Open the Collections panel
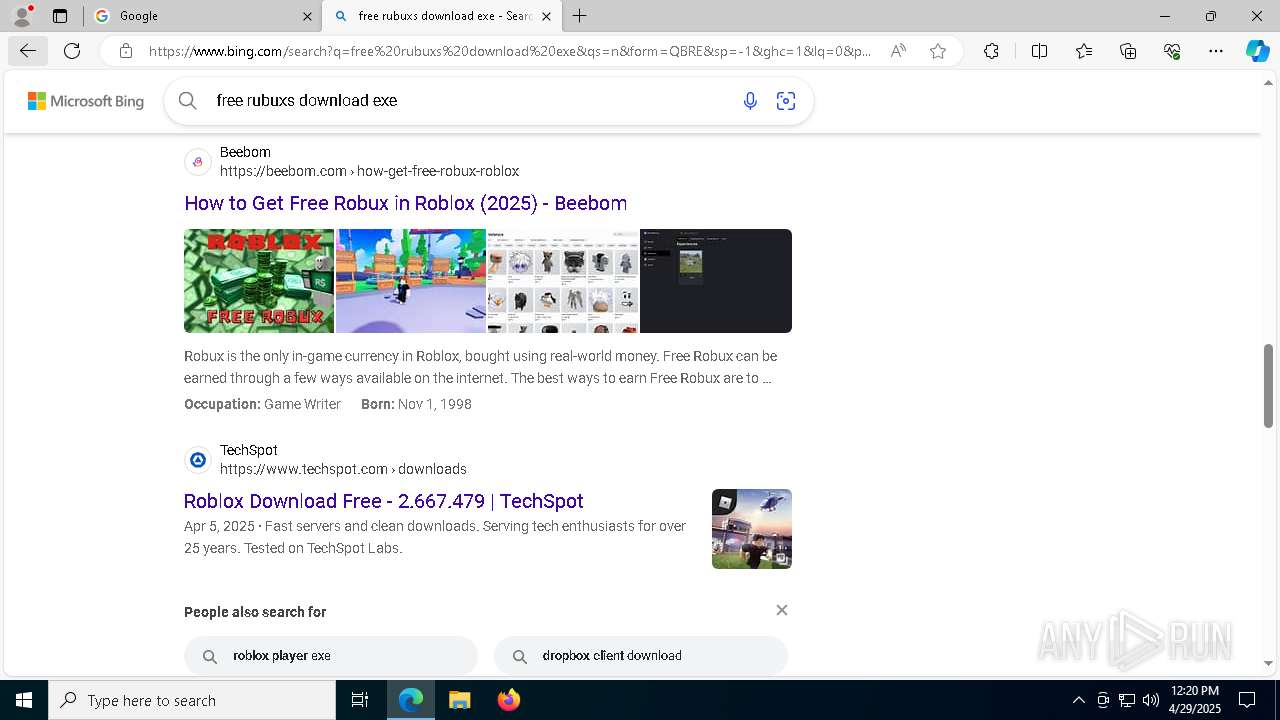This screenshot has width=1280, height=720. coord(1128,51)
